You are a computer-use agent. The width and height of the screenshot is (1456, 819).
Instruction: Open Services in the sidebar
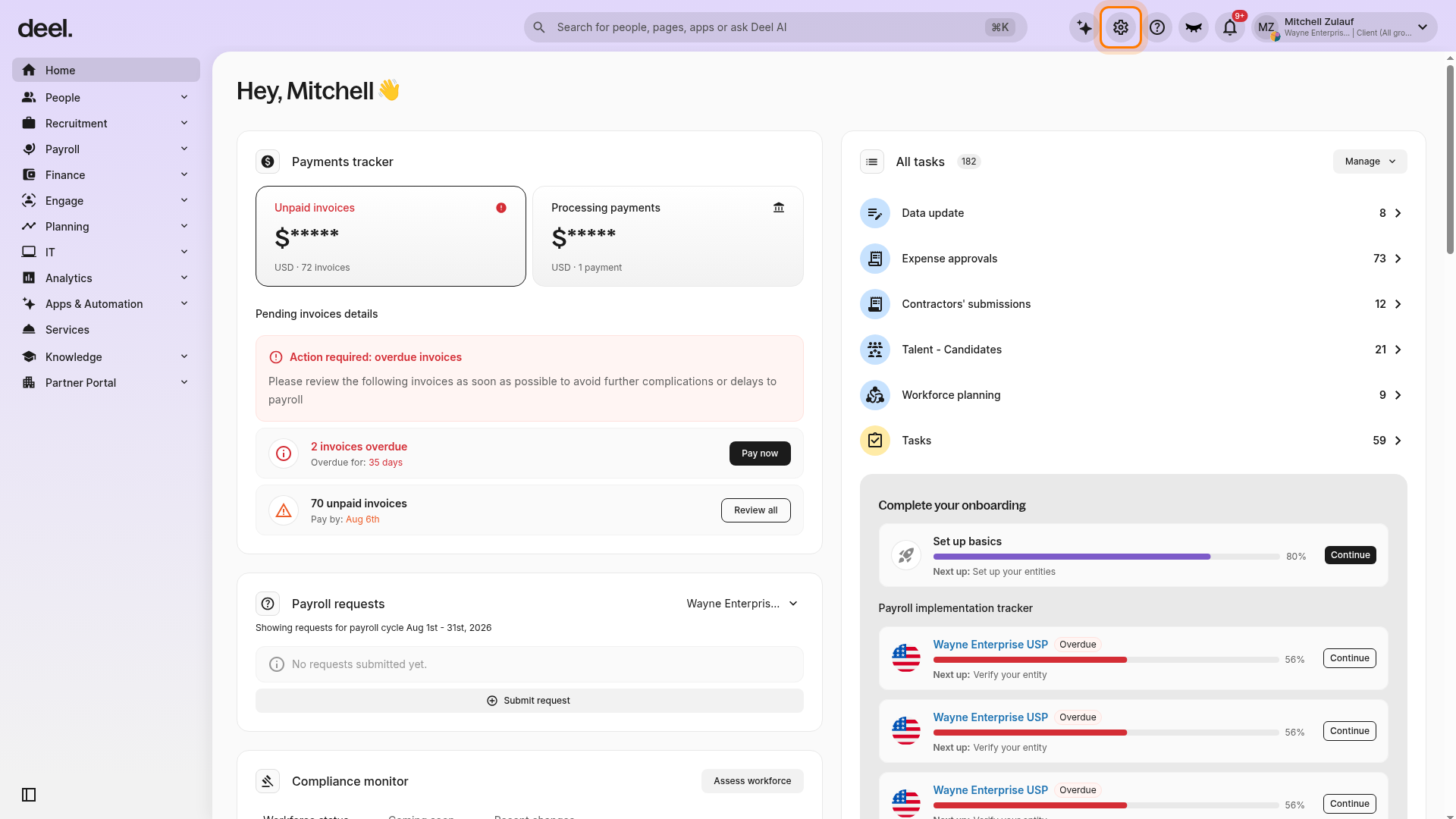coord(106,329)
